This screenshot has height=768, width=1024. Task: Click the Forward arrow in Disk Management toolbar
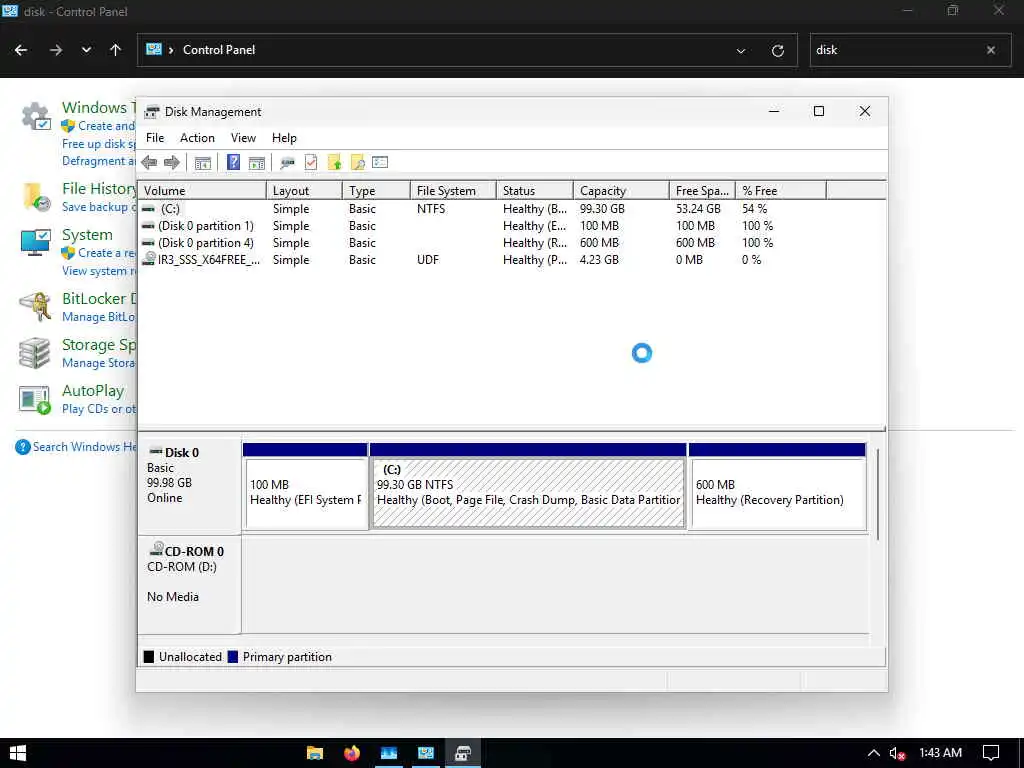pos(172,163)
